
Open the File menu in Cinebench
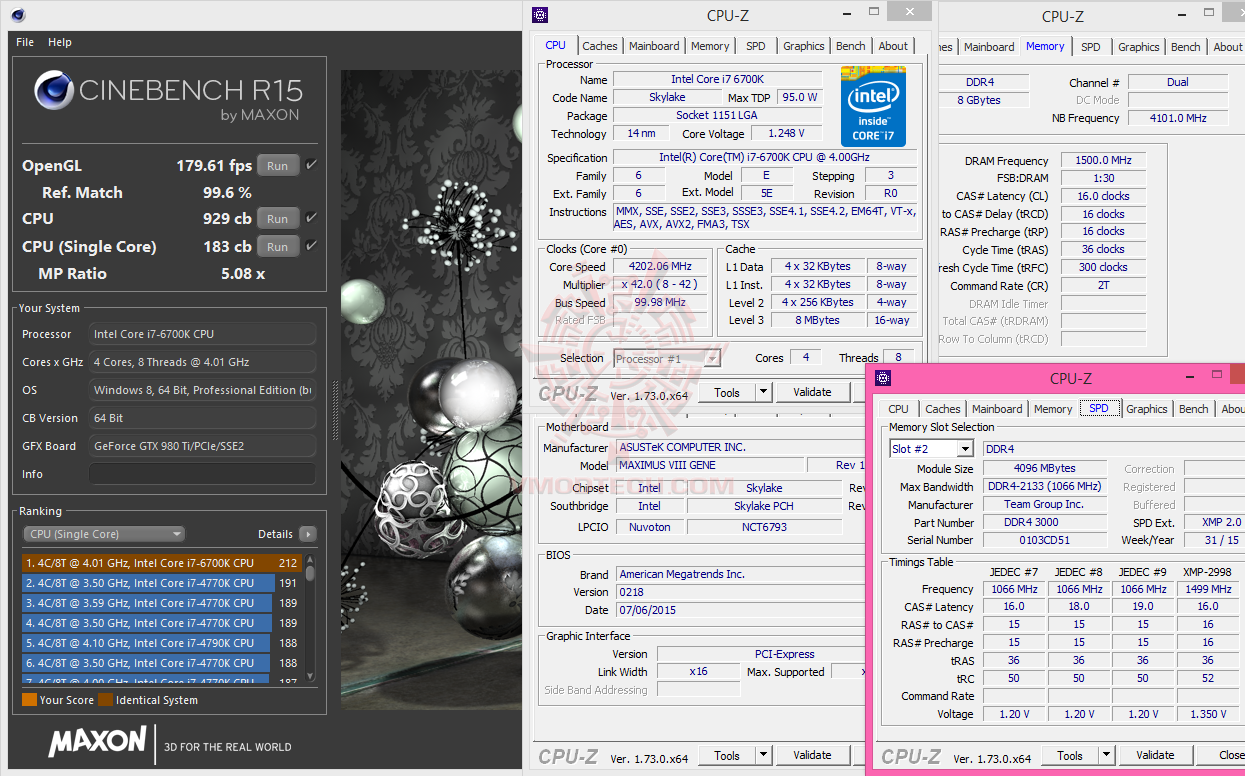[x=25, y=42]
